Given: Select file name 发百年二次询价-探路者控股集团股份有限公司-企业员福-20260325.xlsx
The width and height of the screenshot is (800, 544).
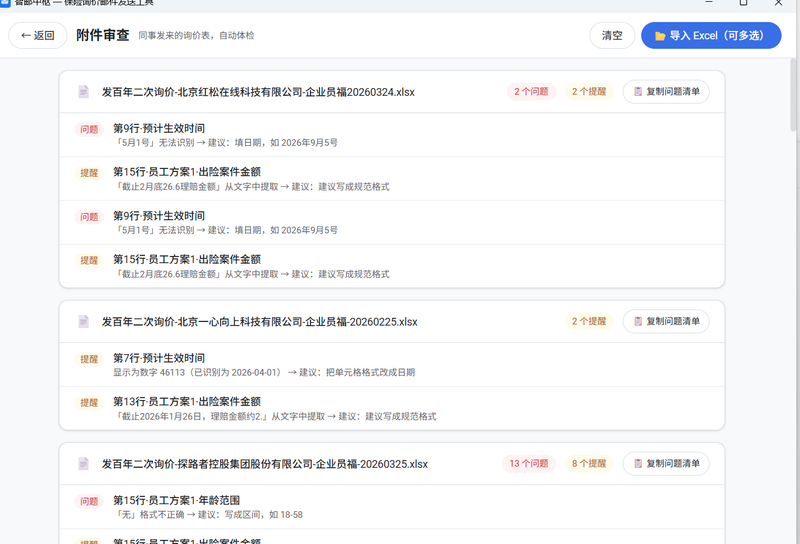Looking at the screenshot, I should point(265,464).
